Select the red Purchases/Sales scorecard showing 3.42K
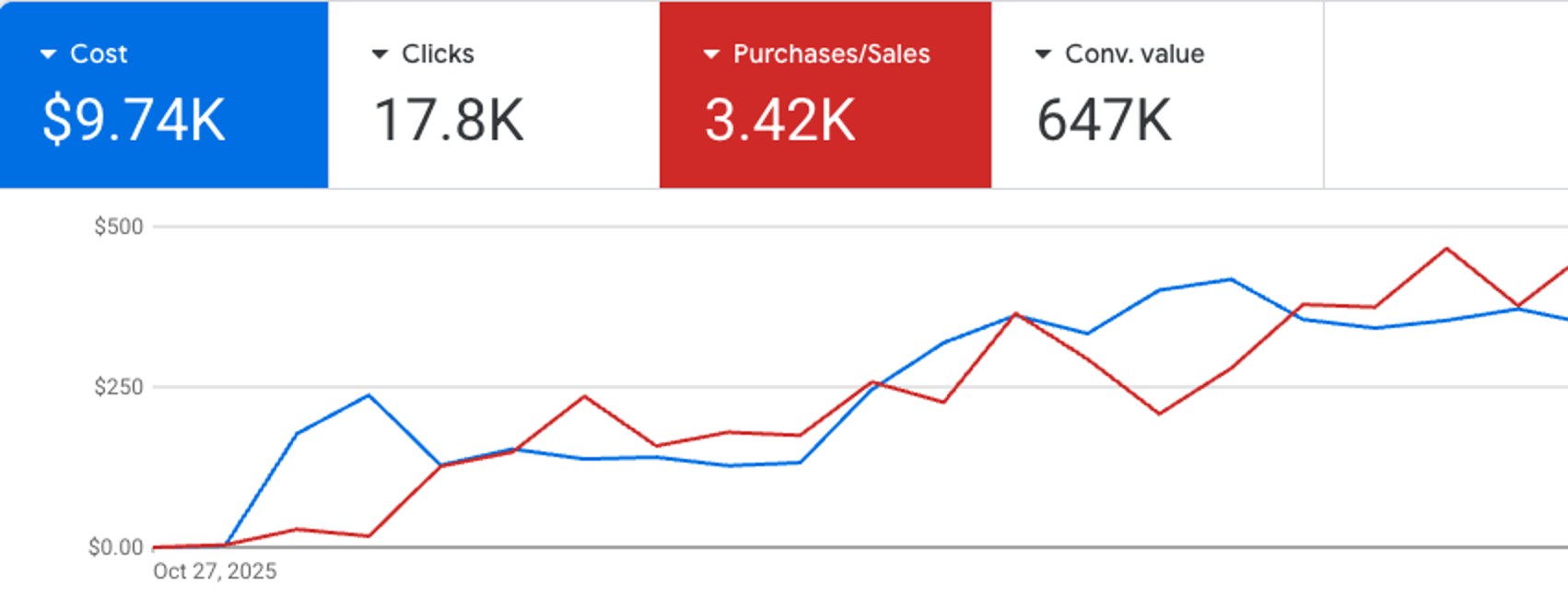 pyautogui.click(x=825, y=95)
